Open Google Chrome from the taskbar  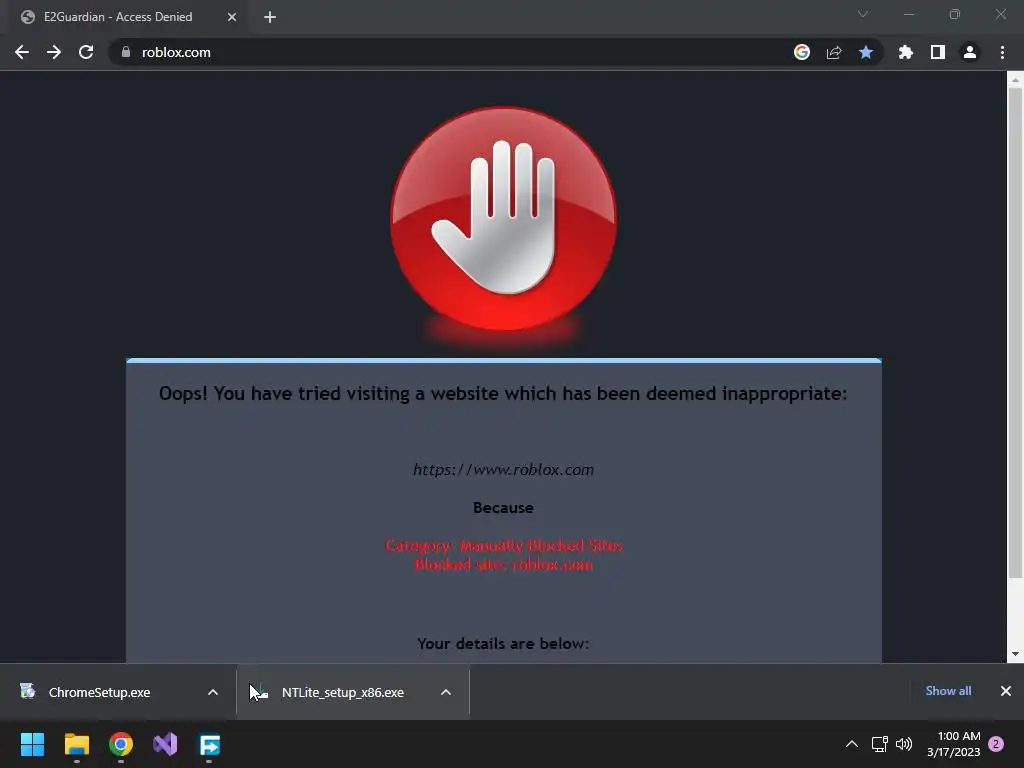pyautogui.click(x=121, y=744)
